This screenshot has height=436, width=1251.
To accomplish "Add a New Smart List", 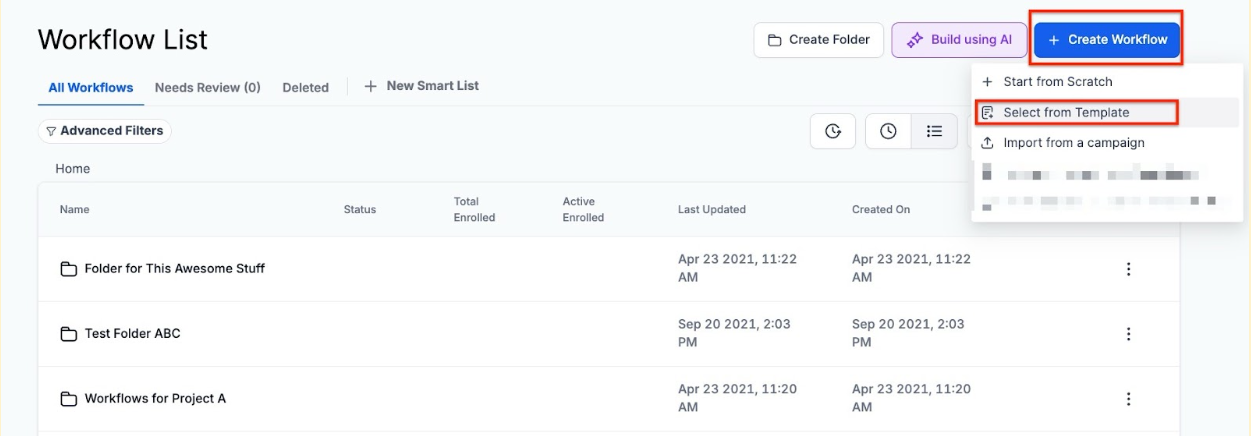I will tap(422, 86).
